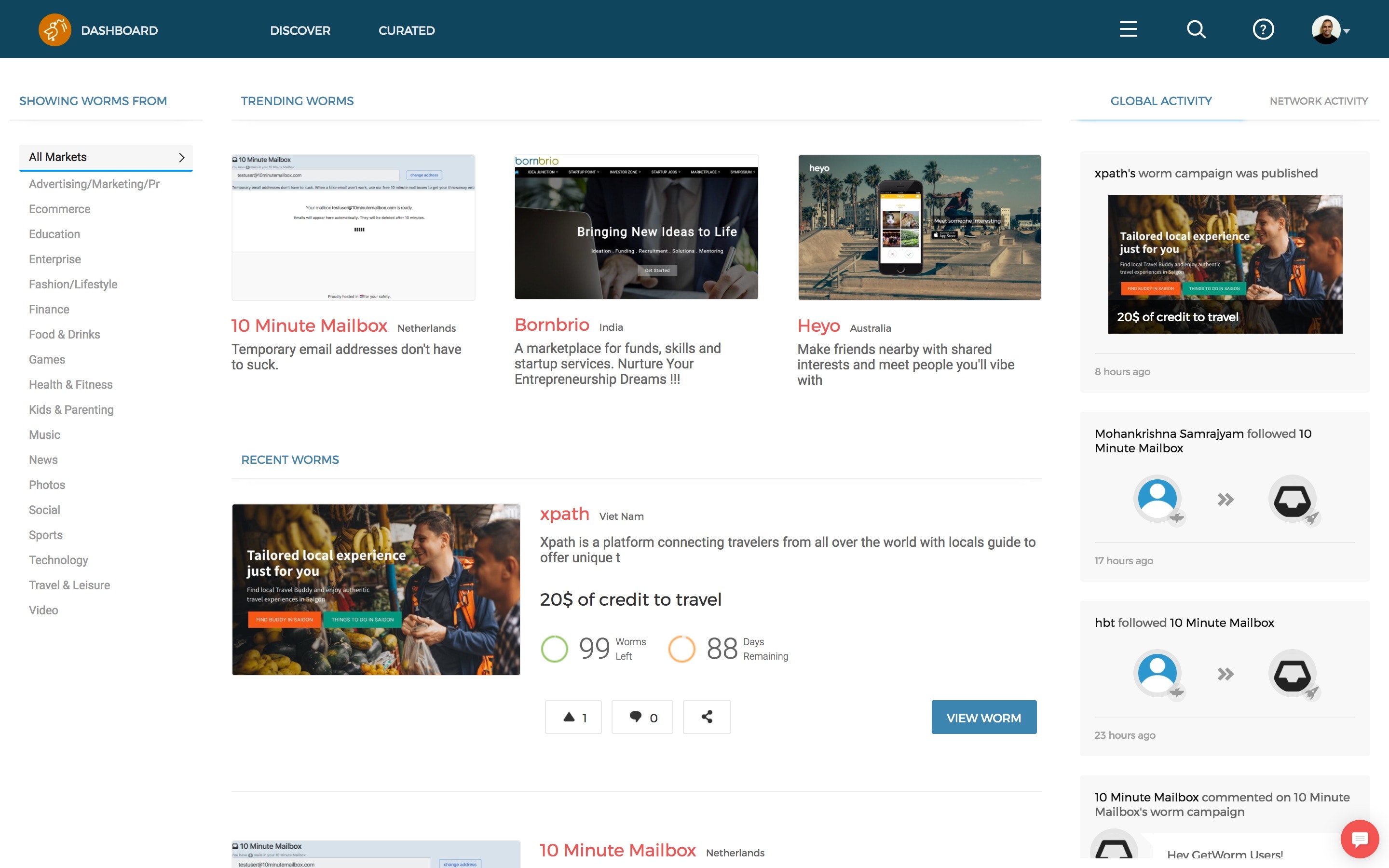Image resolution: width=1389 pixels, height=868 pixels.
Task: Click the View Worm button
Action: 983,718
